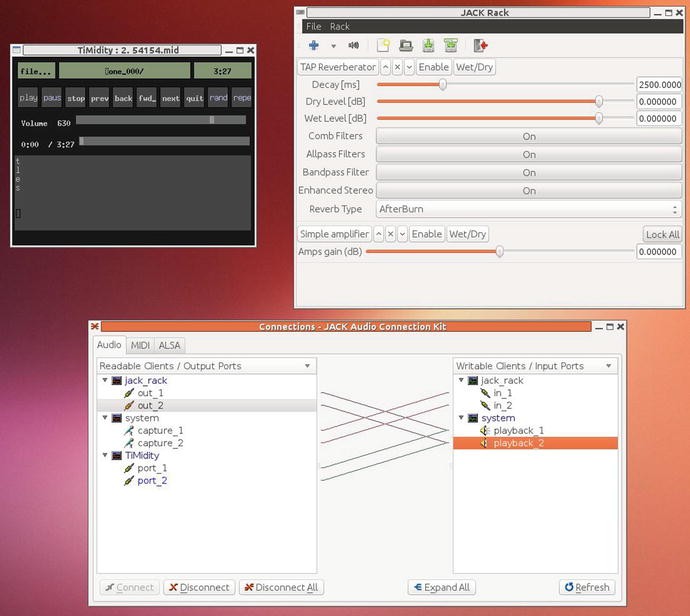
Task: Click the play button in TiMidity
Action: point(28,98)
